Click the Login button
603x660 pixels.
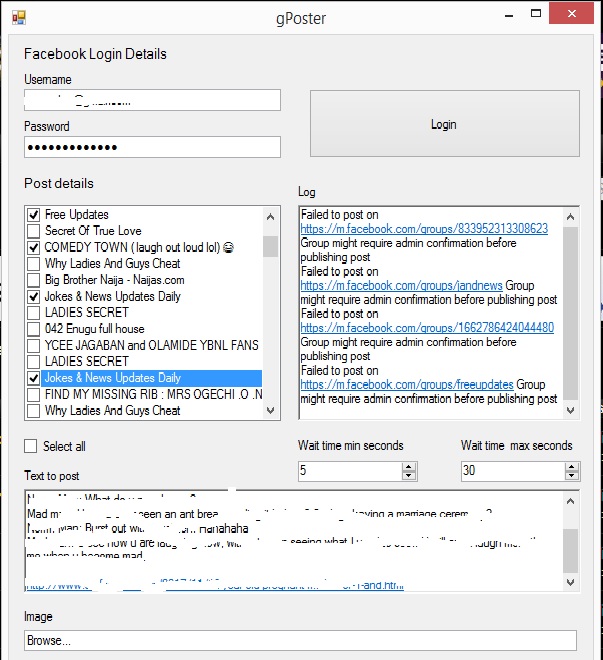(445, 124)
